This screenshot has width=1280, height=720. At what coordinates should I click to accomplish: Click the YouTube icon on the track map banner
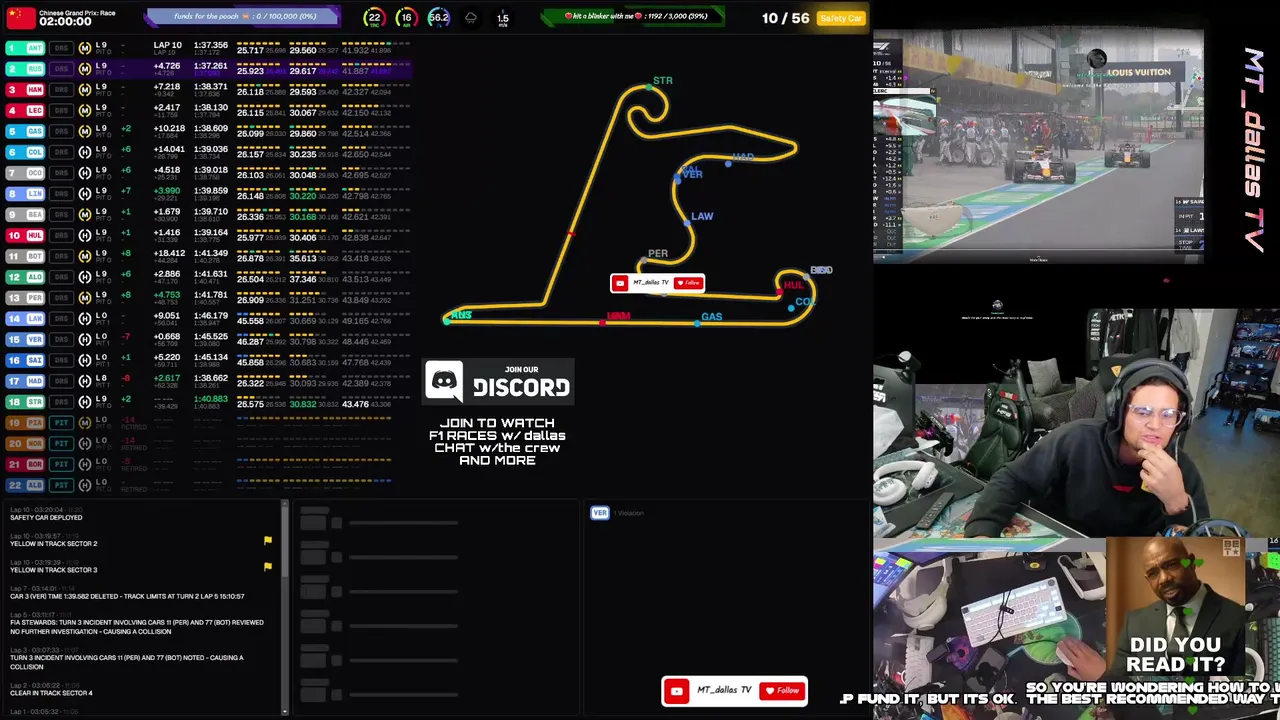coord(620,283)
